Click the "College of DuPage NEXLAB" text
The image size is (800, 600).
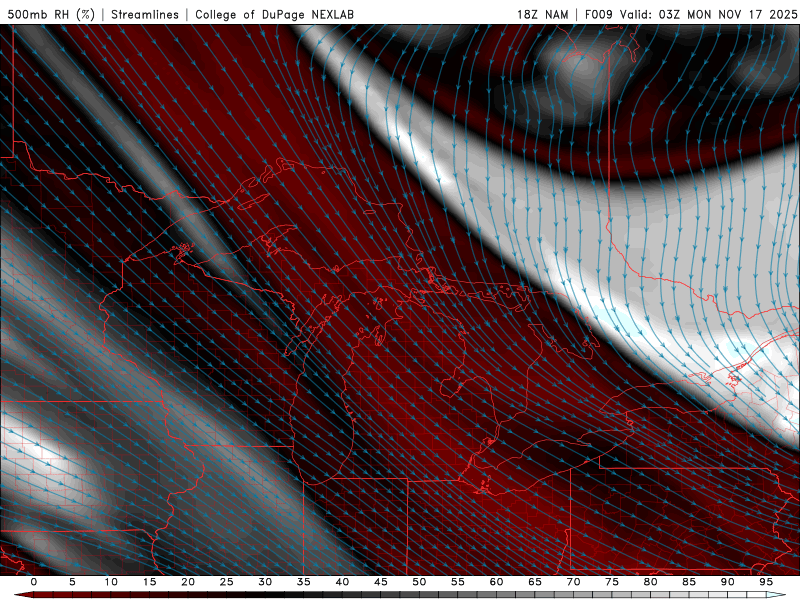[x=274, y=14]
